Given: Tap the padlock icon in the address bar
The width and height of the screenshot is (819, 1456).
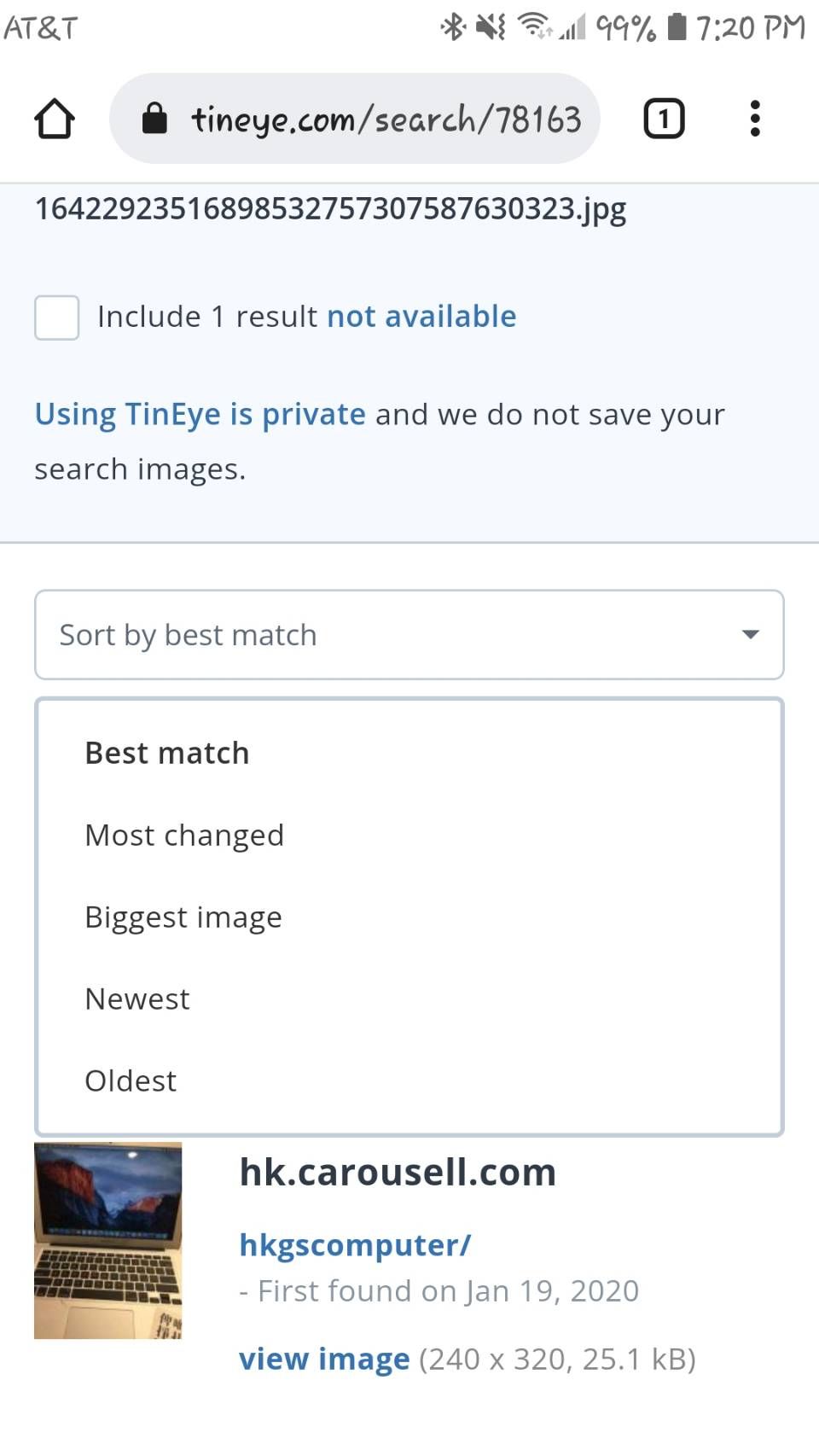Looking at the screenshot, I should [x=155, y=119].
